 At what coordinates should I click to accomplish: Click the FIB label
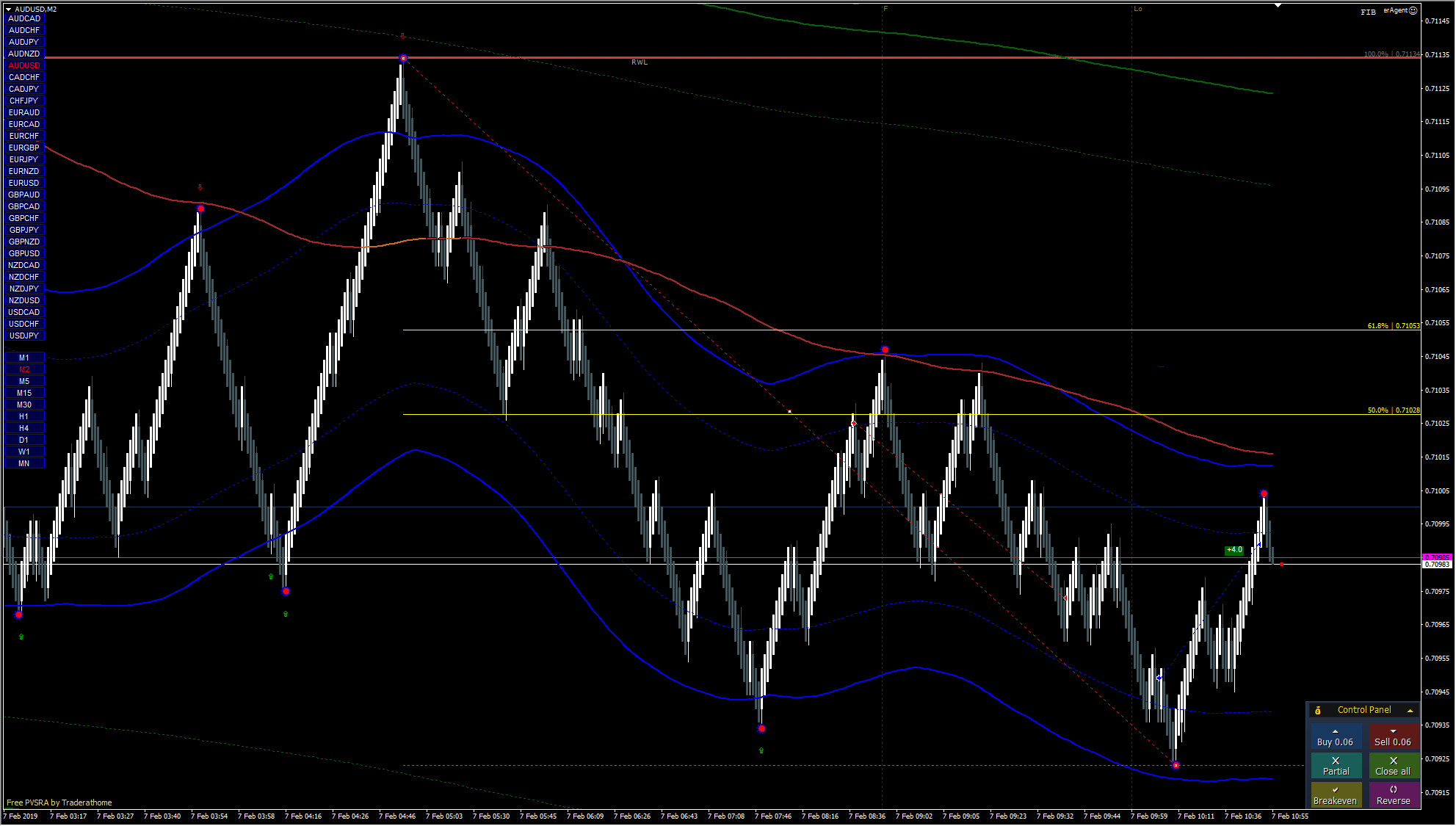[x=1368, y=12]
